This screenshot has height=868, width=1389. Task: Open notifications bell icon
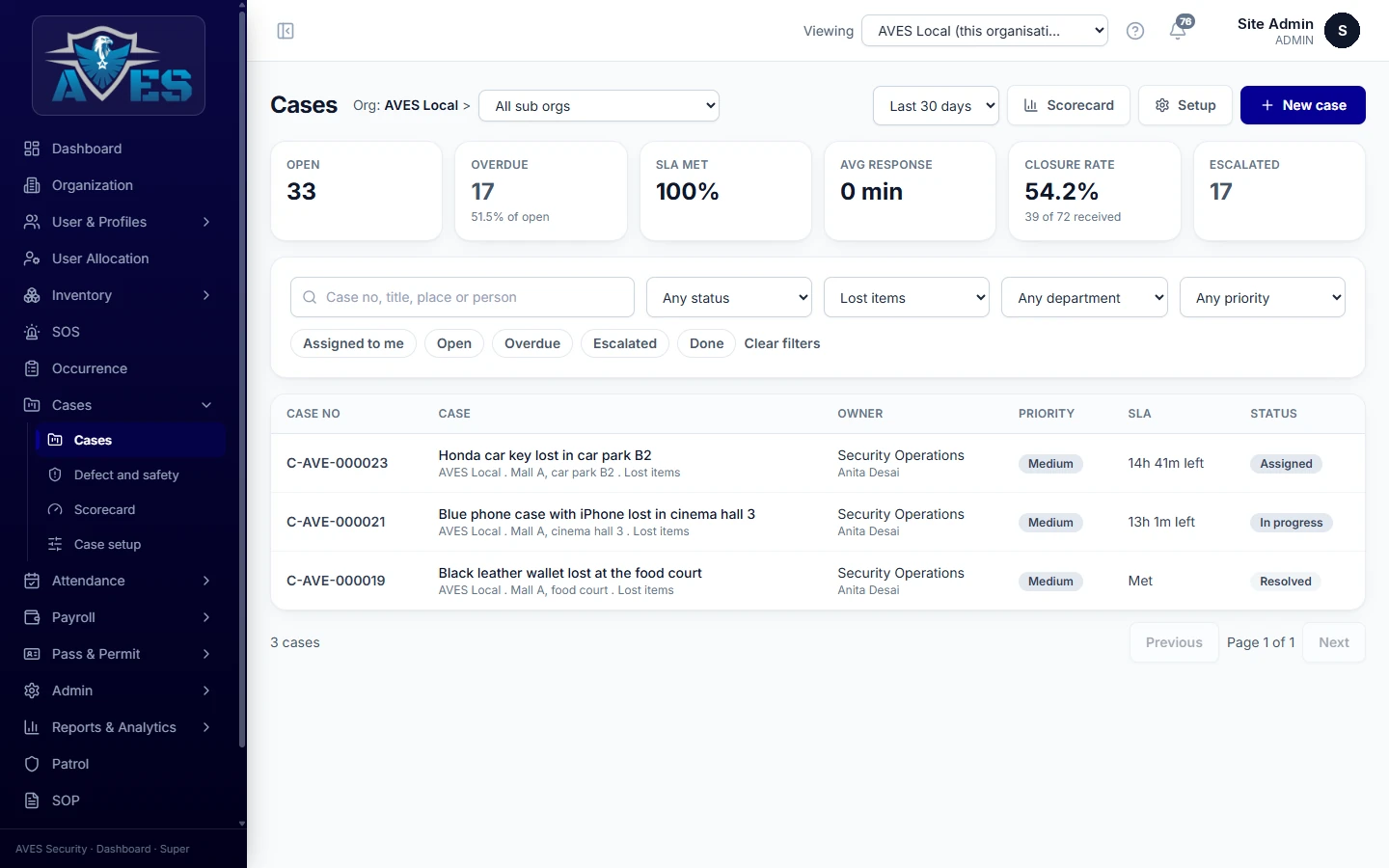point(1178,31)
